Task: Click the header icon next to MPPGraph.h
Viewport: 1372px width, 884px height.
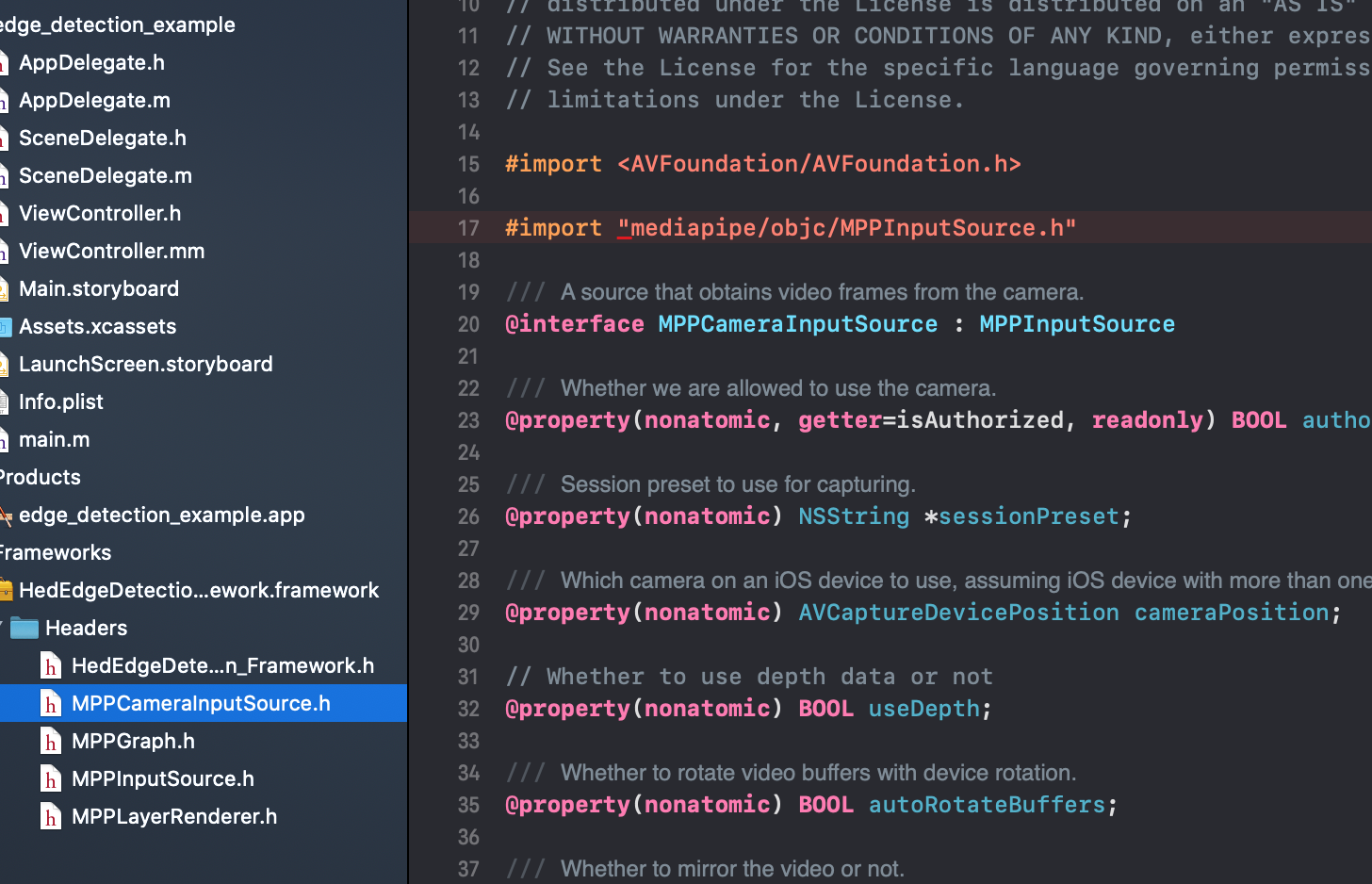Action: (x=50, y=741)
